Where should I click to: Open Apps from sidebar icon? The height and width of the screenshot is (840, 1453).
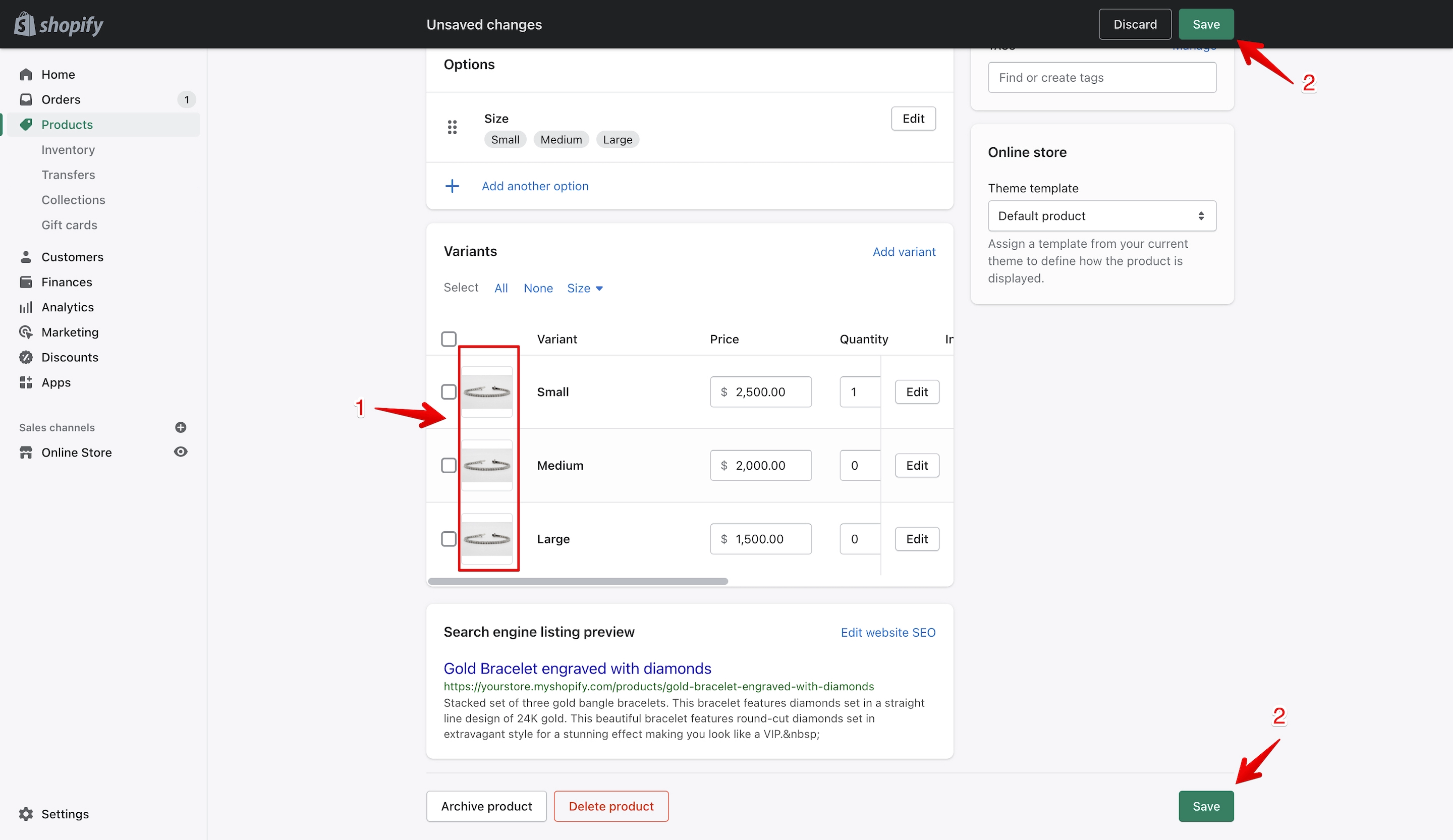[26, 382]
